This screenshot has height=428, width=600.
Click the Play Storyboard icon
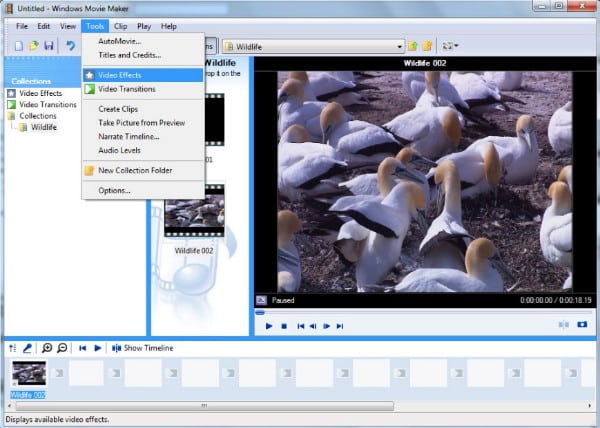coord(98,348)
